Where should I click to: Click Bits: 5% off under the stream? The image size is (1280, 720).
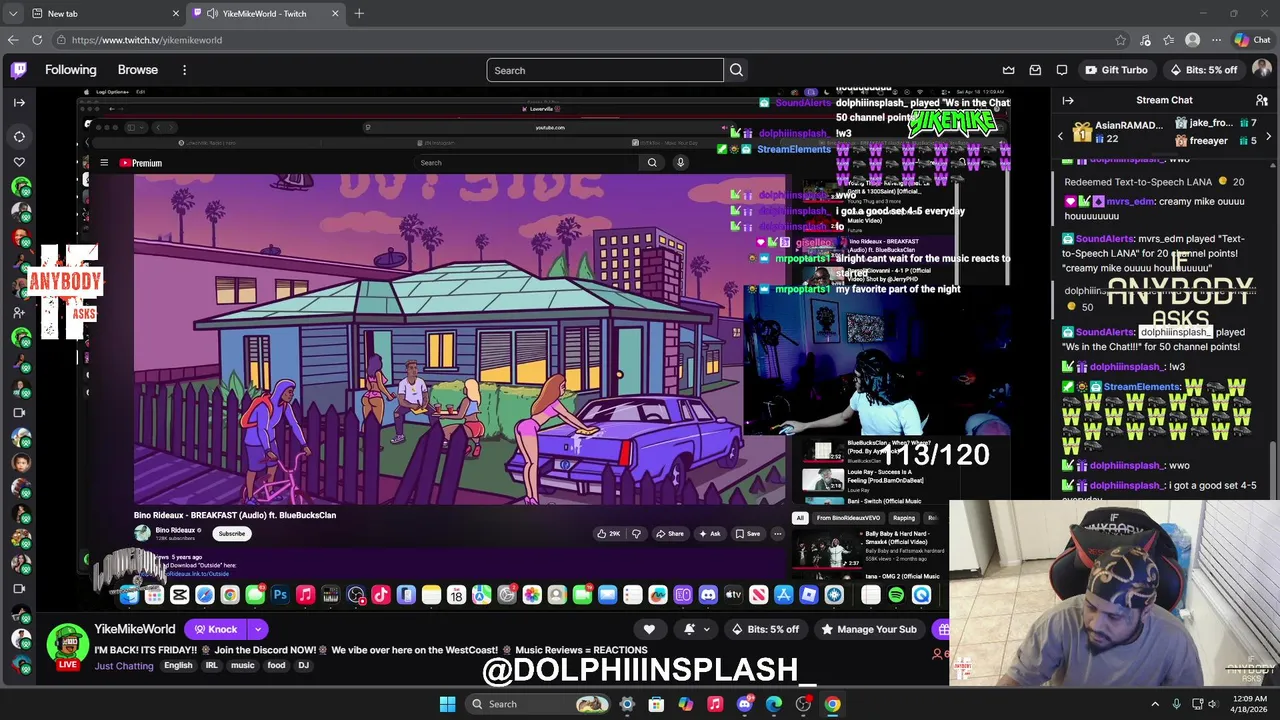[765, 629]
